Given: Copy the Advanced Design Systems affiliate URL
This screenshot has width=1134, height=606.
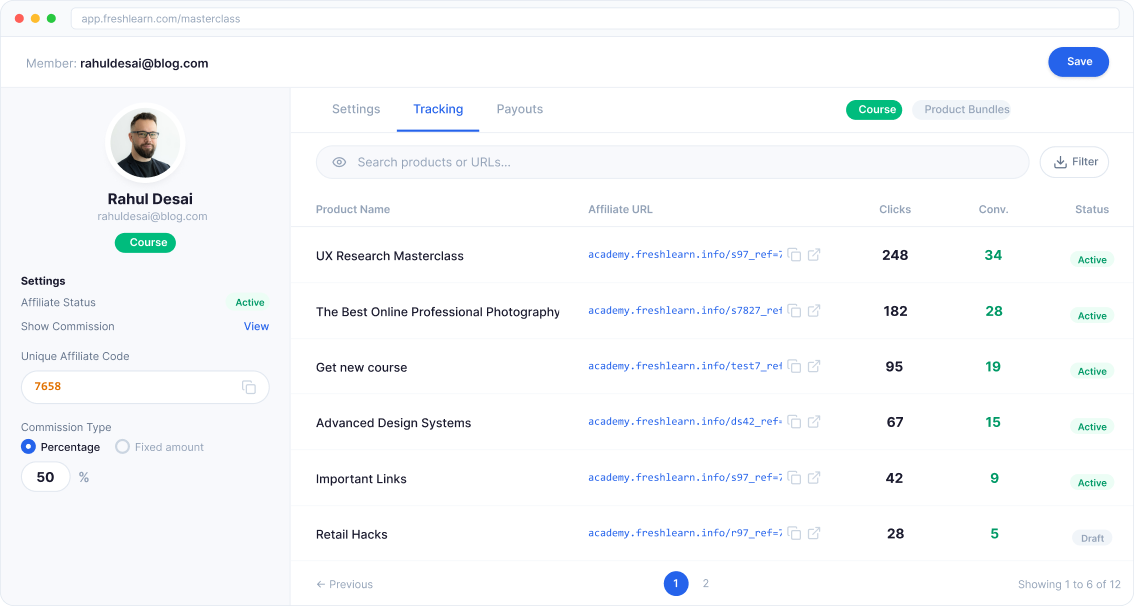Looking at the screenshot, I should pos(795,422).
